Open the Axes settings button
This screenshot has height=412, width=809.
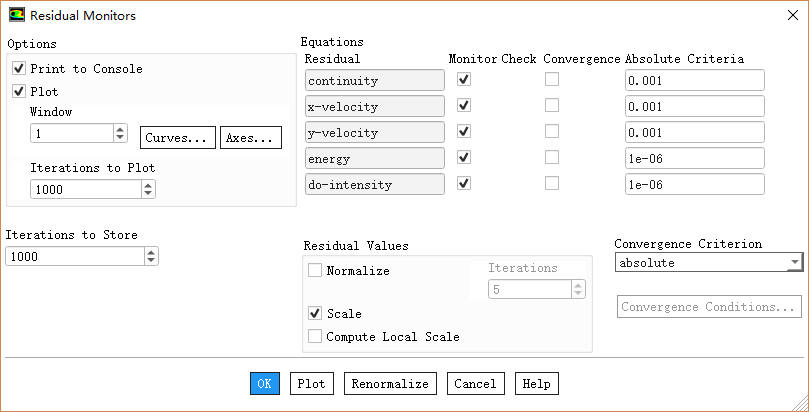pos(250,137)
